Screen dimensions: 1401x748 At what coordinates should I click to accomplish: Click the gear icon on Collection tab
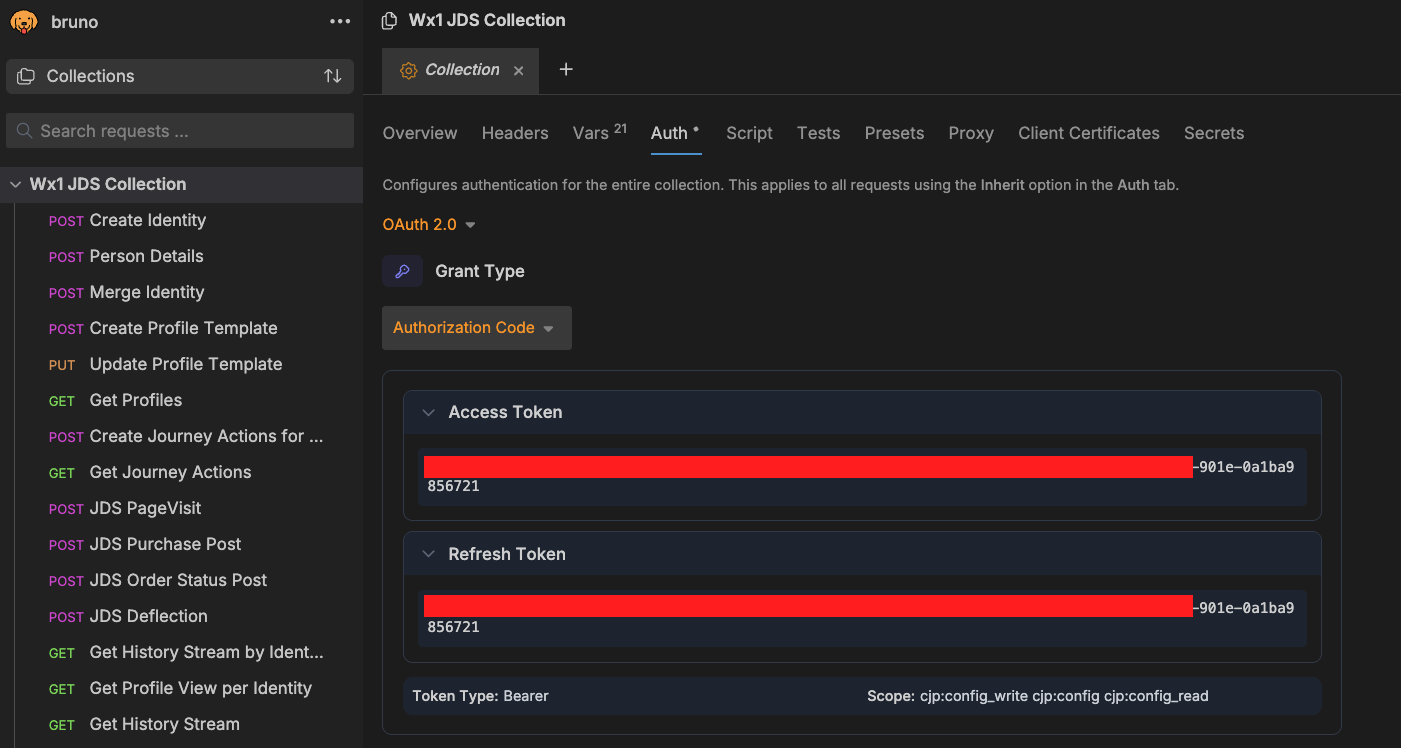[x=408, y=70]
